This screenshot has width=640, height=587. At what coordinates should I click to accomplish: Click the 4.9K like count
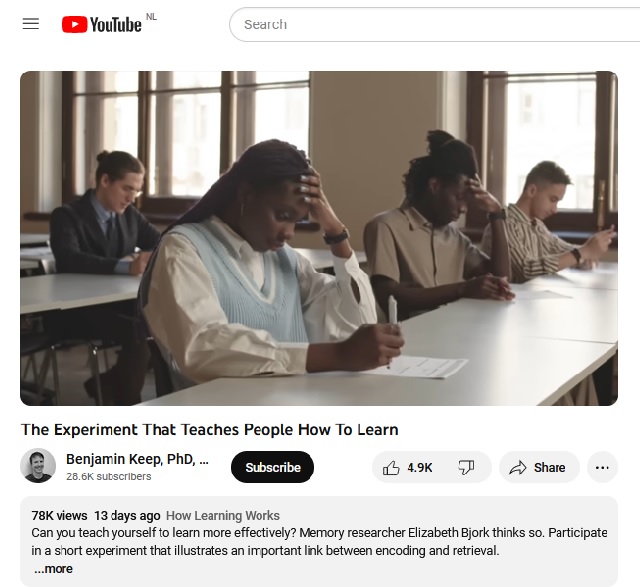(420, 467)
